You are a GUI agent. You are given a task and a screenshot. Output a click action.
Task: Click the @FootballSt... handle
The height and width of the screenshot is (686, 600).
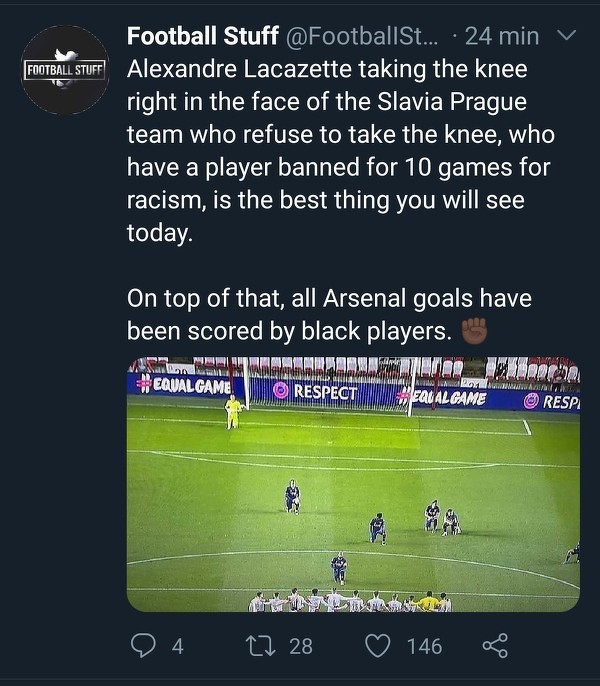pos(351,37)
